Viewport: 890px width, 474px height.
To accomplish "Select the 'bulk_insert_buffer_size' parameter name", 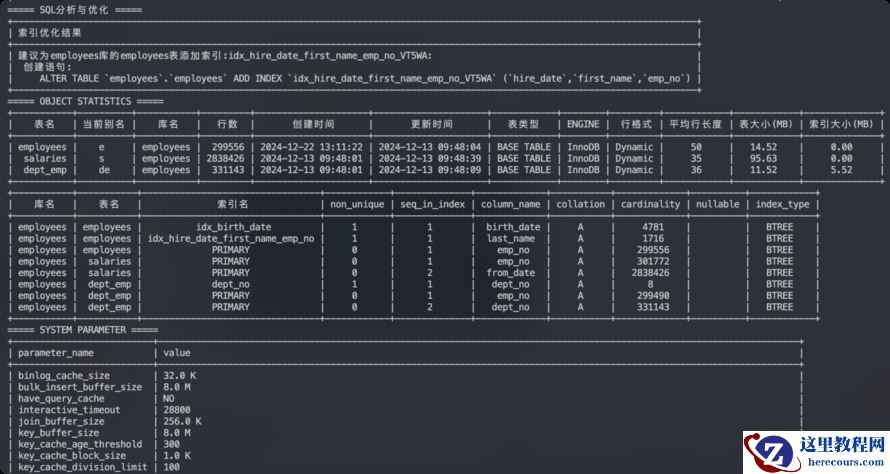I will click(80, 387).
